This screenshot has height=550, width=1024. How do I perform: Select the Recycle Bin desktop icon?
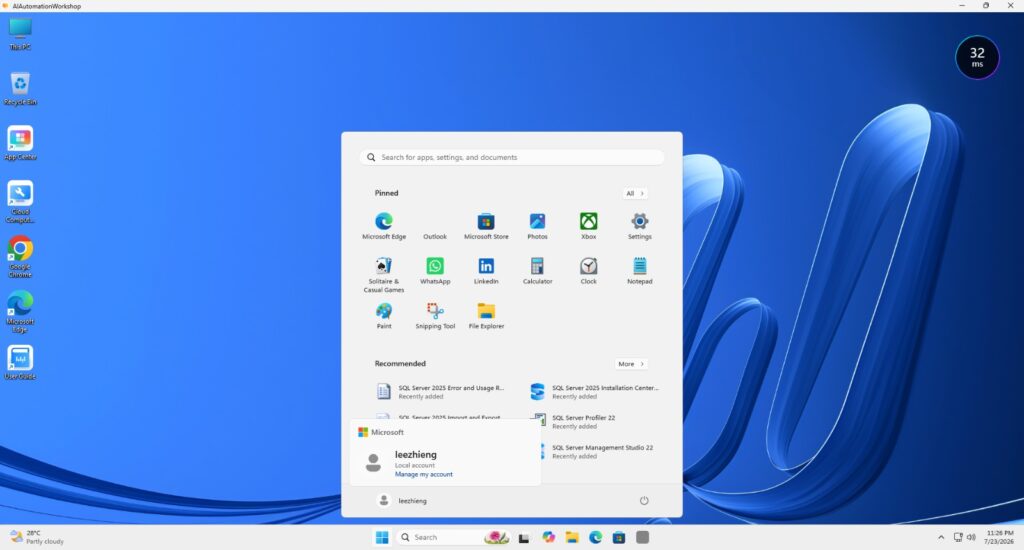pos(20,89)
